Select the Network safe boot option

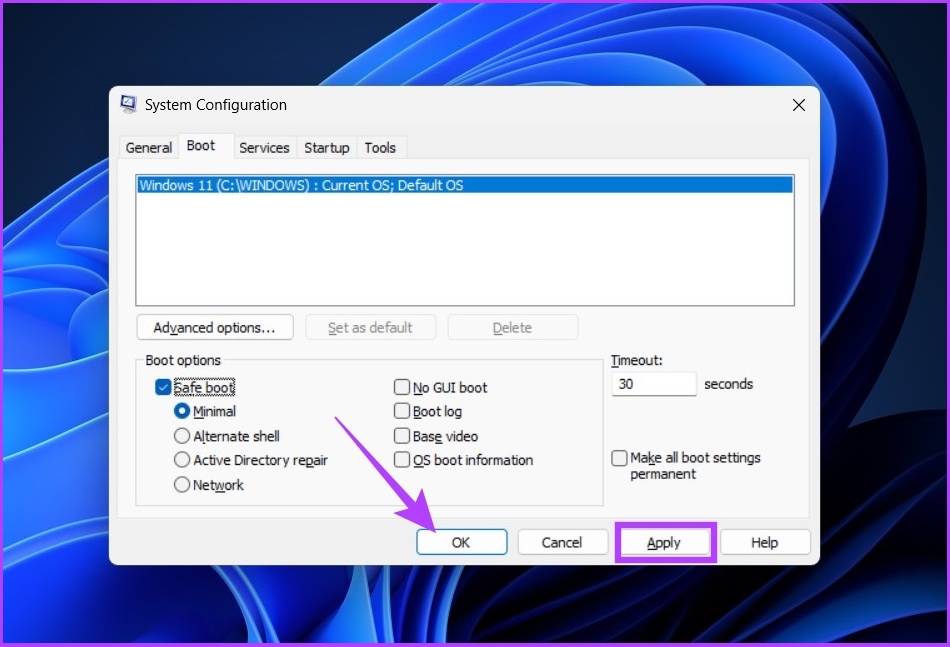[x=182, y=485]
